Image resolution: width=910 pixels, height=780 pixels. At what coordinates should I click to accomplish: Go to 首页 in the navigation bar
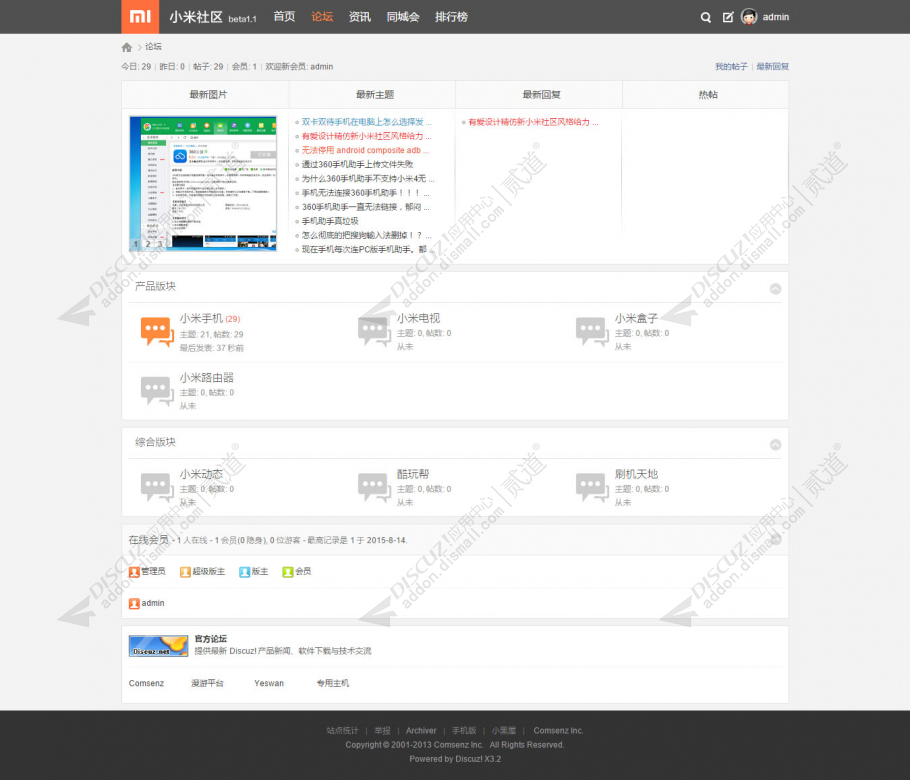point(284,17)
